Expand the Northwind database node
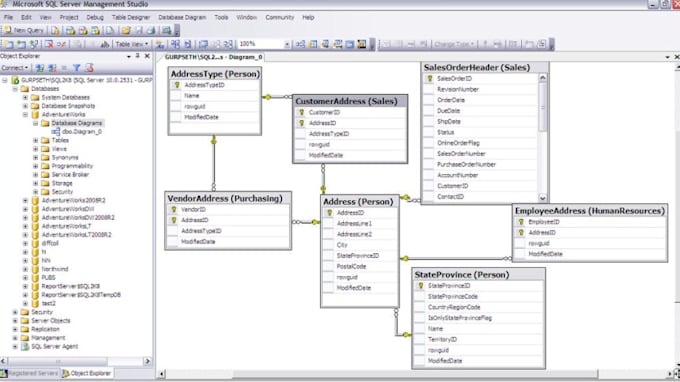The height and width of the screenshot is (382, 680). pos(25,269)
